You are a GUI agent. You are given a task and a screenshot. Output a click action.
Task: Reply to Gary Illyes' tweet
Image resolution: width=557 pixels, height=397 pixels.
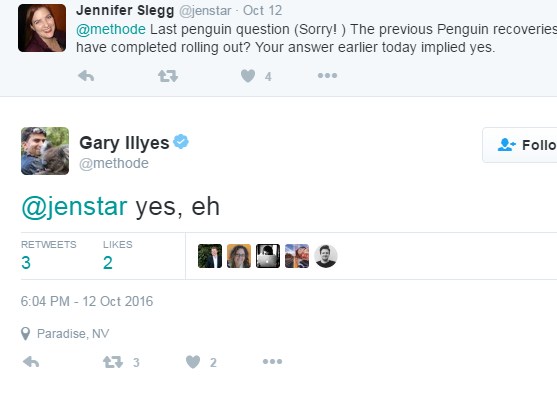point(31,362)
